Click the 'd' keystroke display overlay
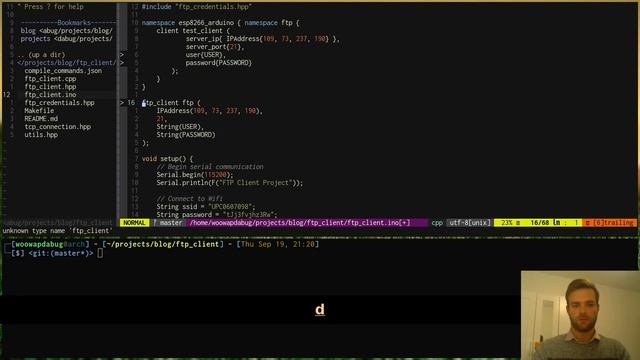The image size is (640, 360). click(x=320, y=310)
